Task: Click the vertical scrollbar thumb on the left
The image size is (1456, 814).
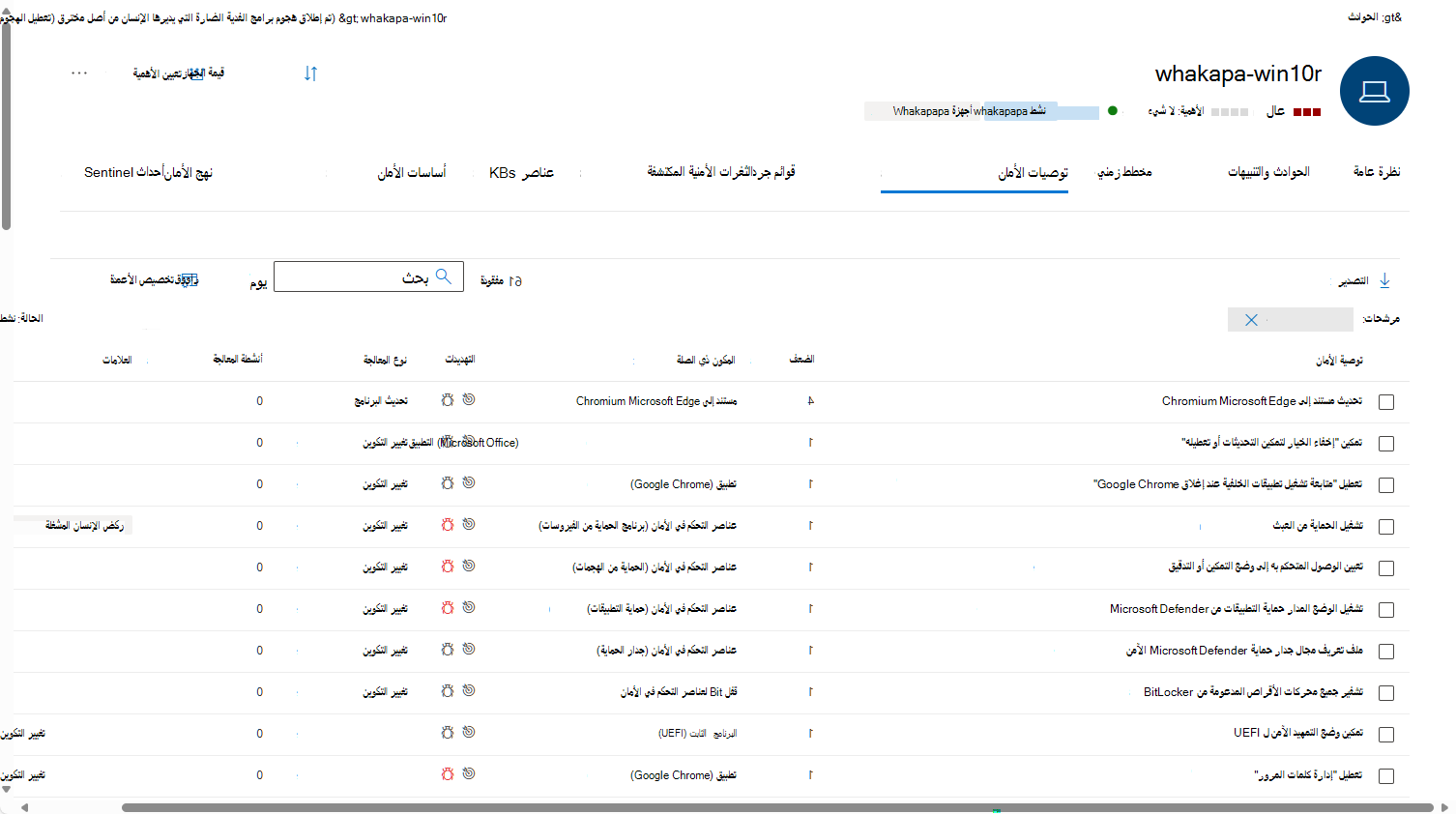Action: point(6,126)
